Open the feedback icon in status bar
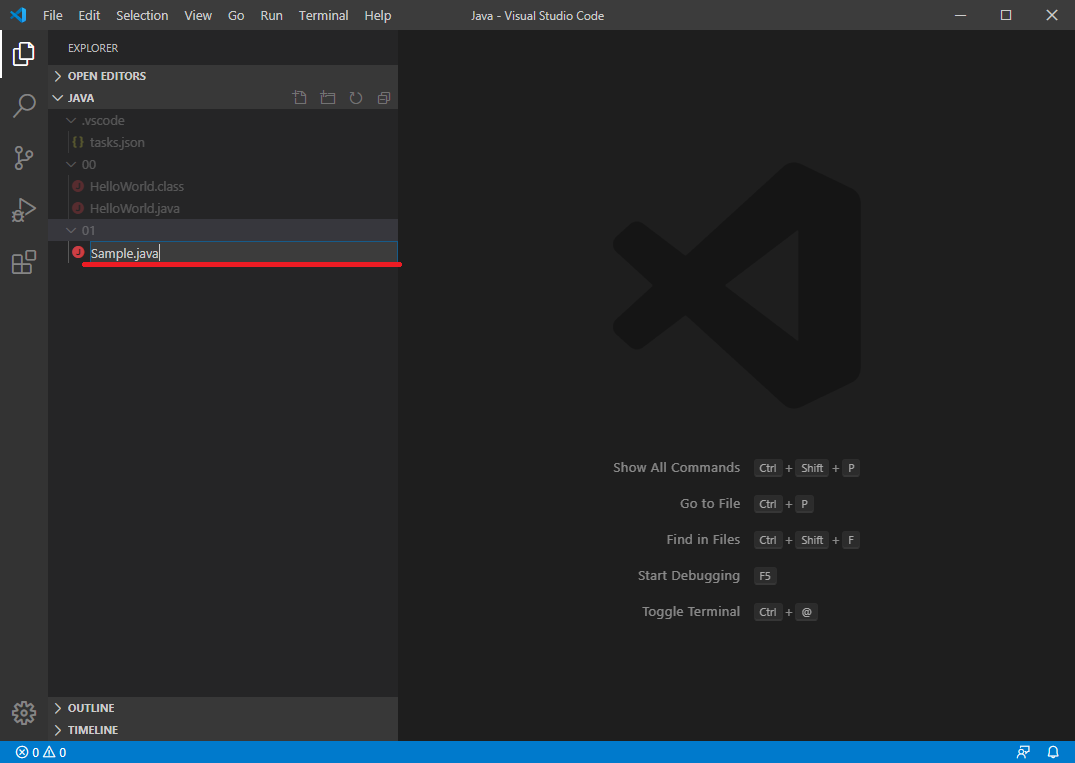 tap(1023, 752)
